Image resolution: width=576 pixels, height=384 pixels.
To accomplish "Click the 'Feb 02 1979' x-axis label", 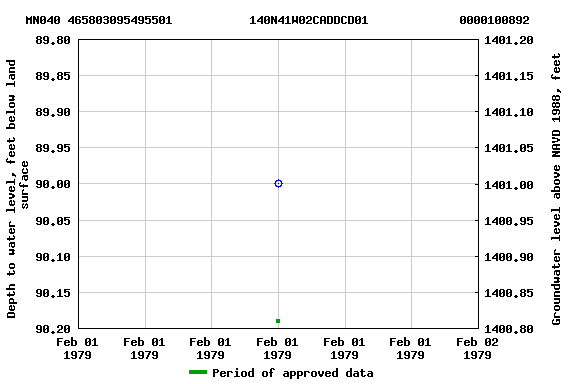I will pyautogui.click(x=477, y=349).
